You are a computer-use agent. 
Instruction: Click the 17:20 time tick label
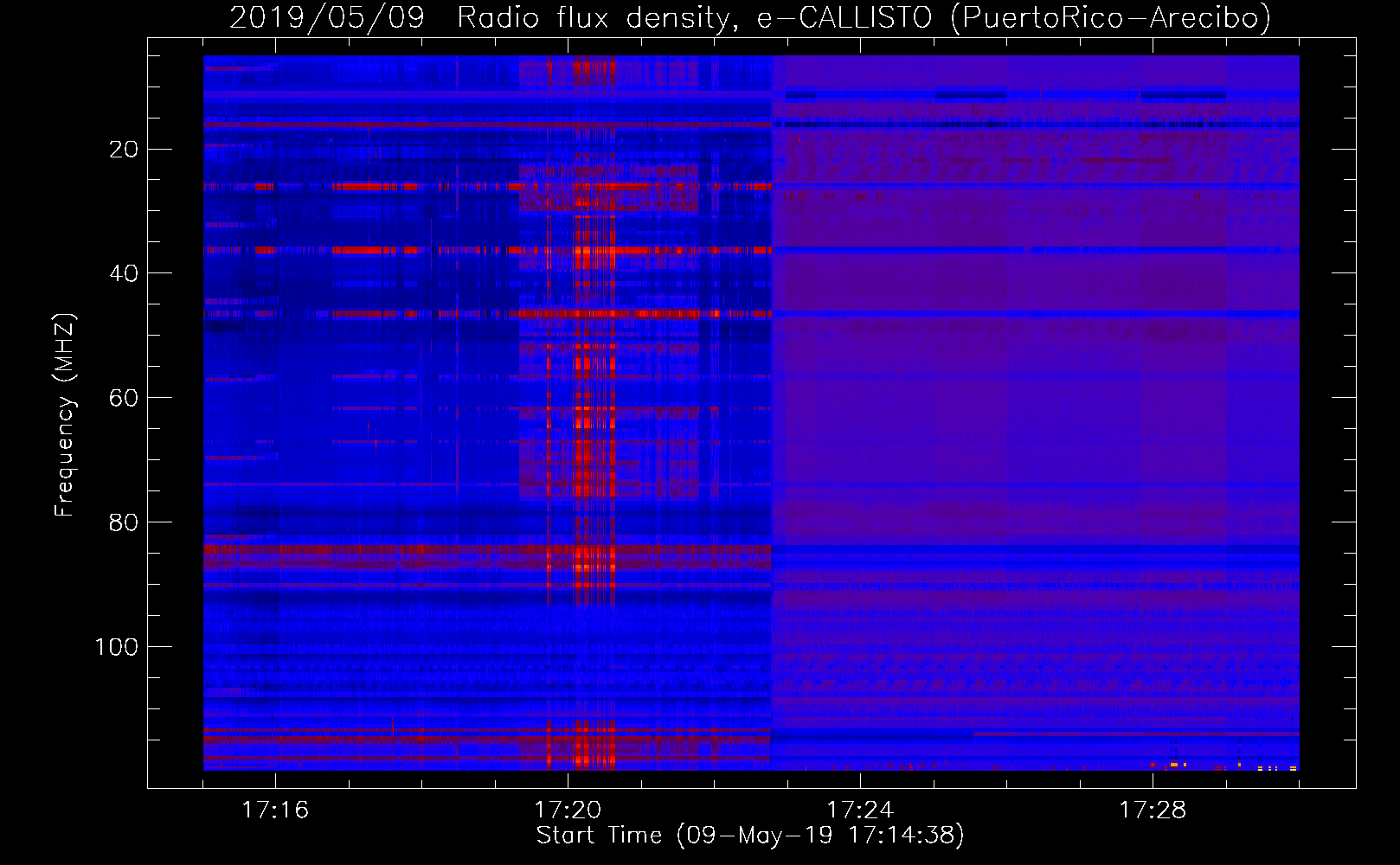point(568,811)
